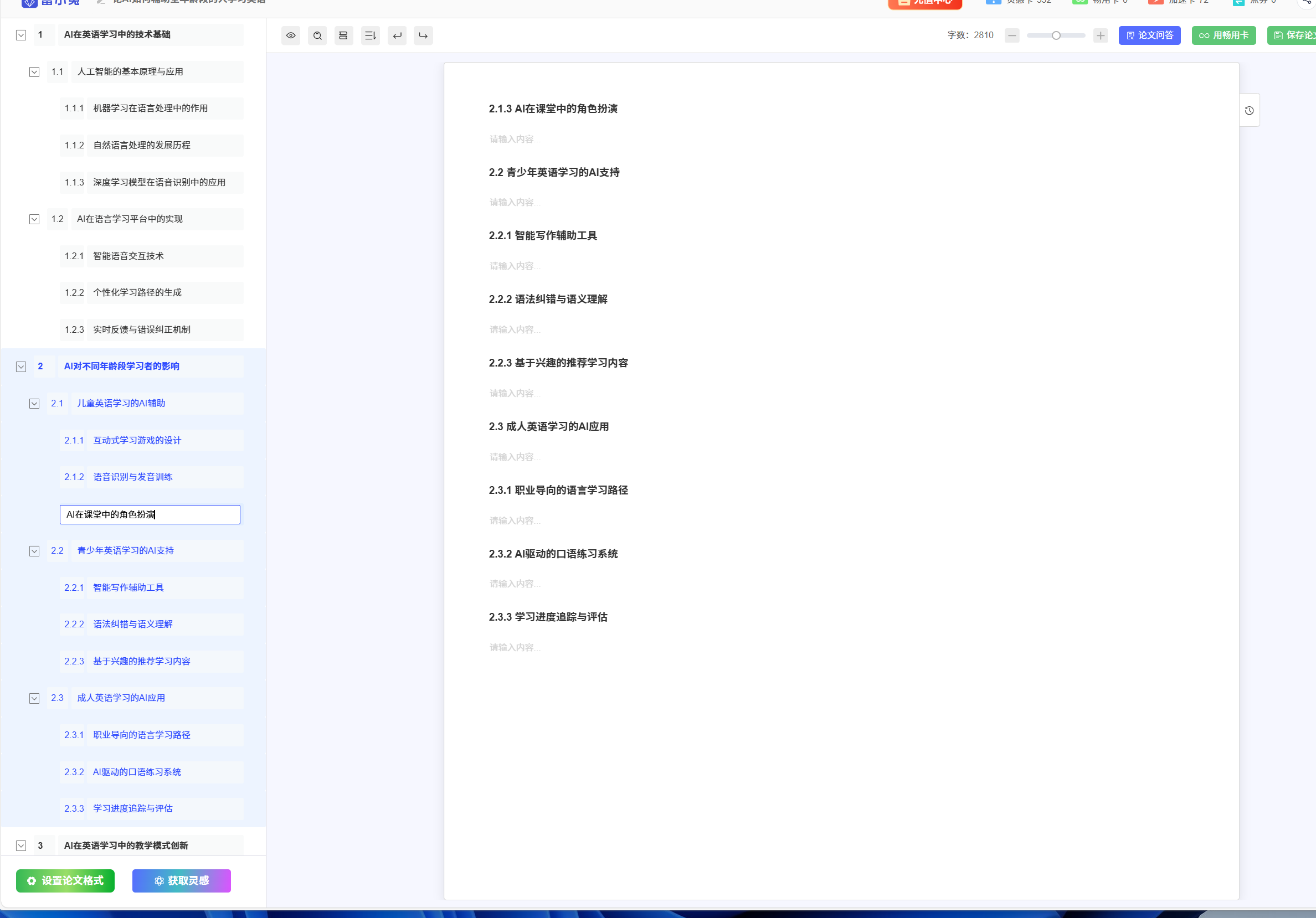Click the 论文问答 button
The image size is (1316, 918).
tap(1149, 35)
